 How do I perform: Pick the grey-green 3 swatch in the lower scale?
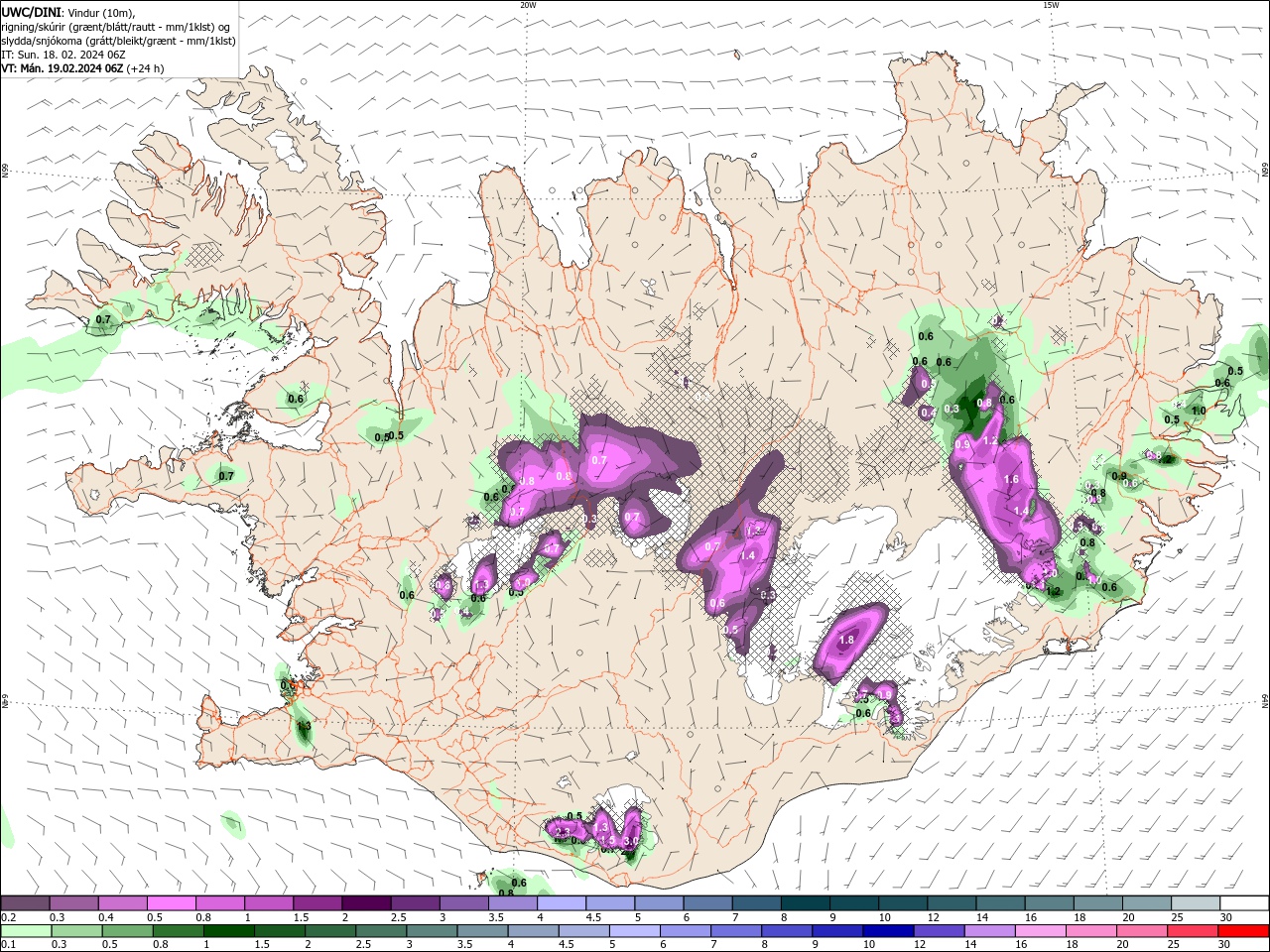tap(431, 931)
